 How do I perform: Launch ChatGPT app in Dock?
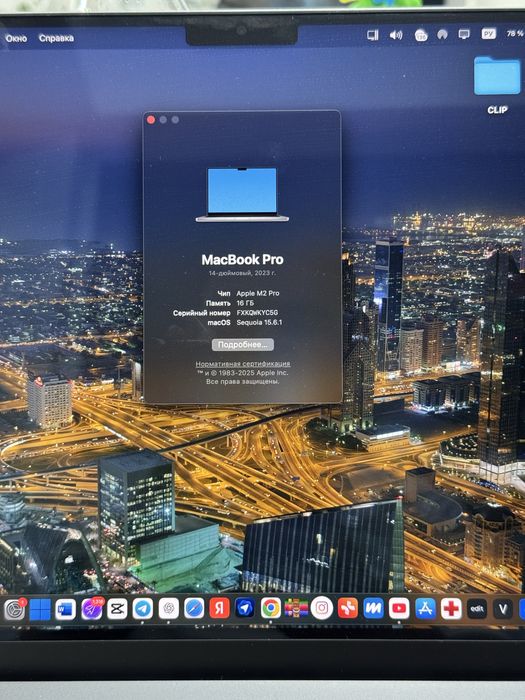tap(169, 608)
